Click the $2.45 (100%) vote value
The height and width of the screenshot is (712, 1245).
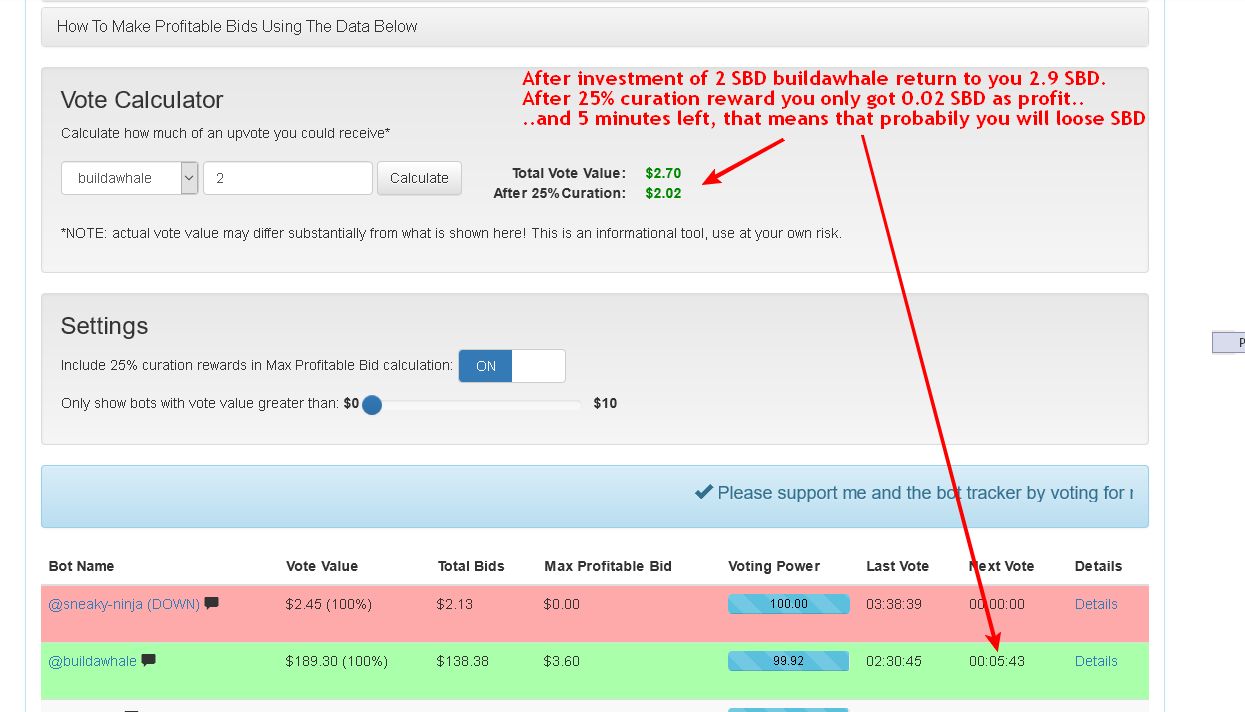(328, 604)
